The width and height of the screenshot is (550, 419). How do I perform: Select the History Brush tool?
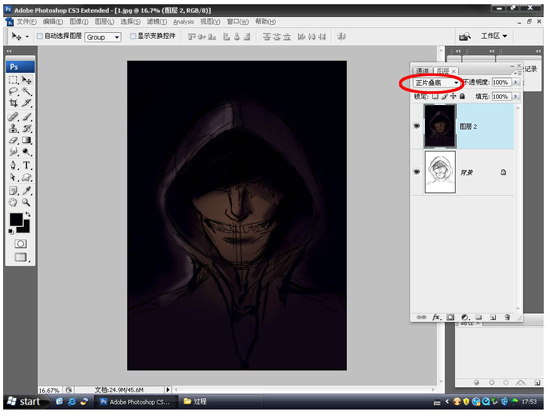click(27, 128)
